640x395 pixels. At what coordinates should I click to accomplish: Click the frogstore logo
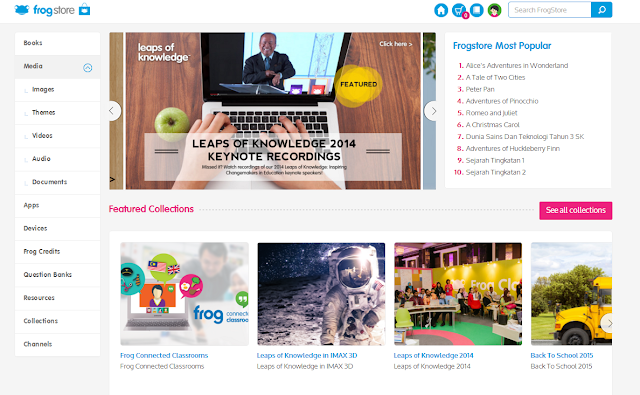point(52,10)
